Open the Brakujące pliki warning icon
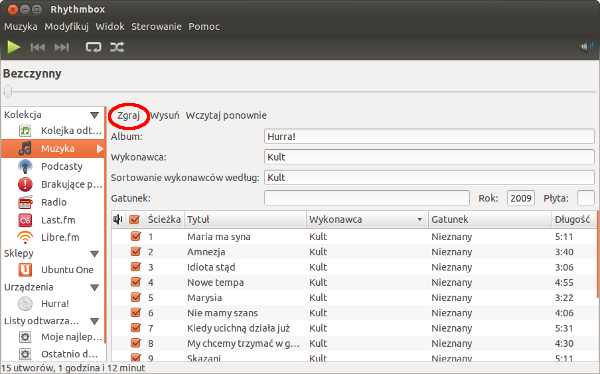The width and height of the screenshot is (600, 374). pos(25,185)
